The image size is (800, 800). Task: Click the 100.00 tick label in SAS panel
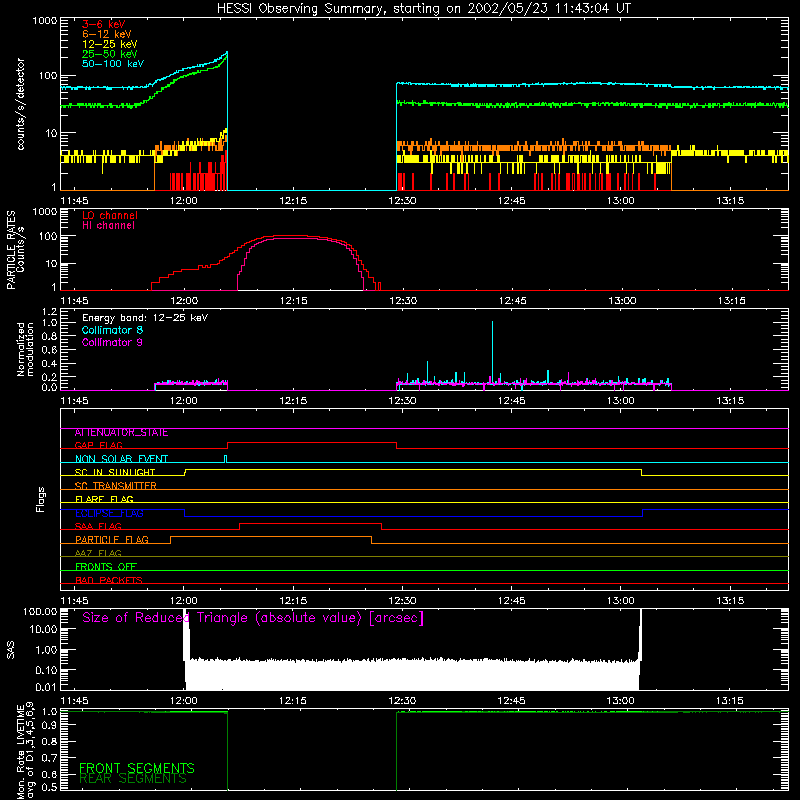40,612
